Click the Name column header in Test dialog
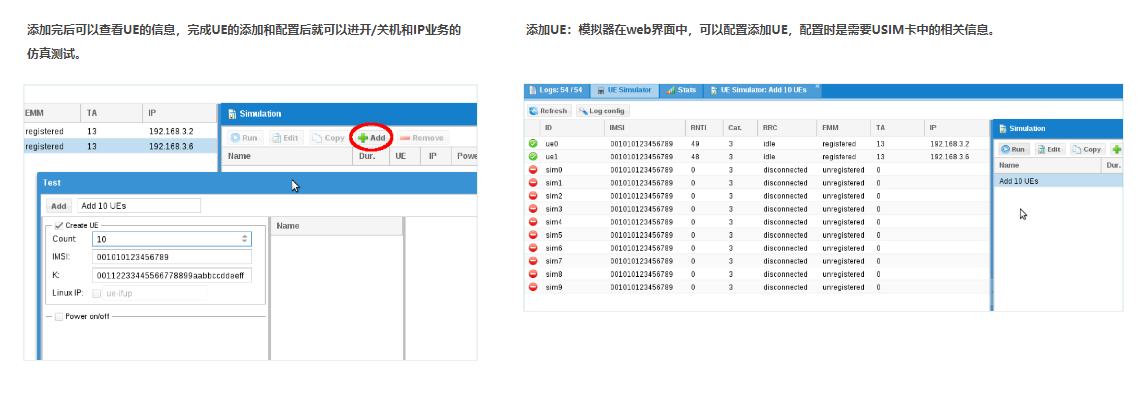The width and height of the screenshot is (1141, 396). pos(336,226)
